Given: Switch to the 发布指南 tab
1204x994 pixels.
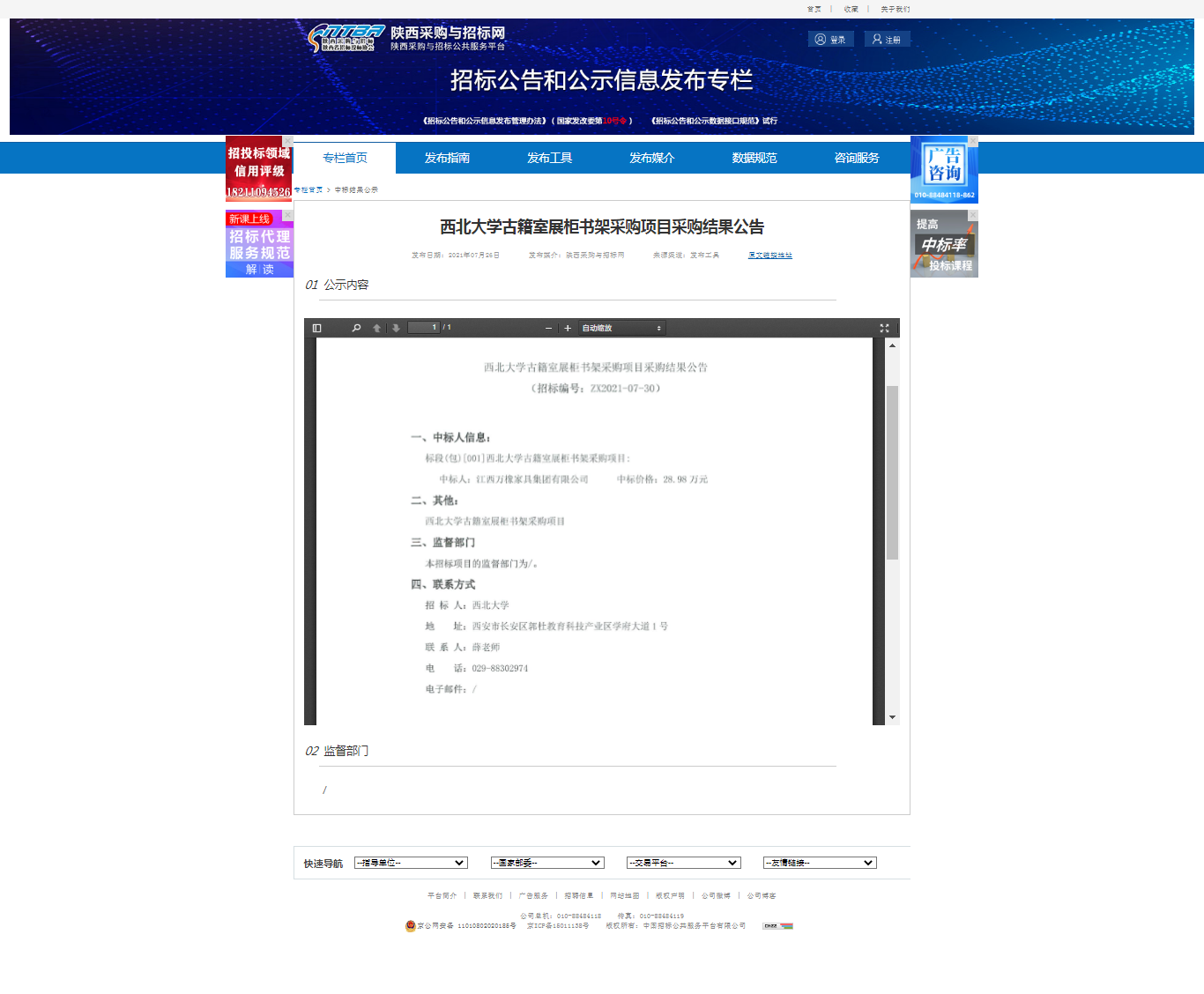Looking at the screenshot, I should (447, 158).
